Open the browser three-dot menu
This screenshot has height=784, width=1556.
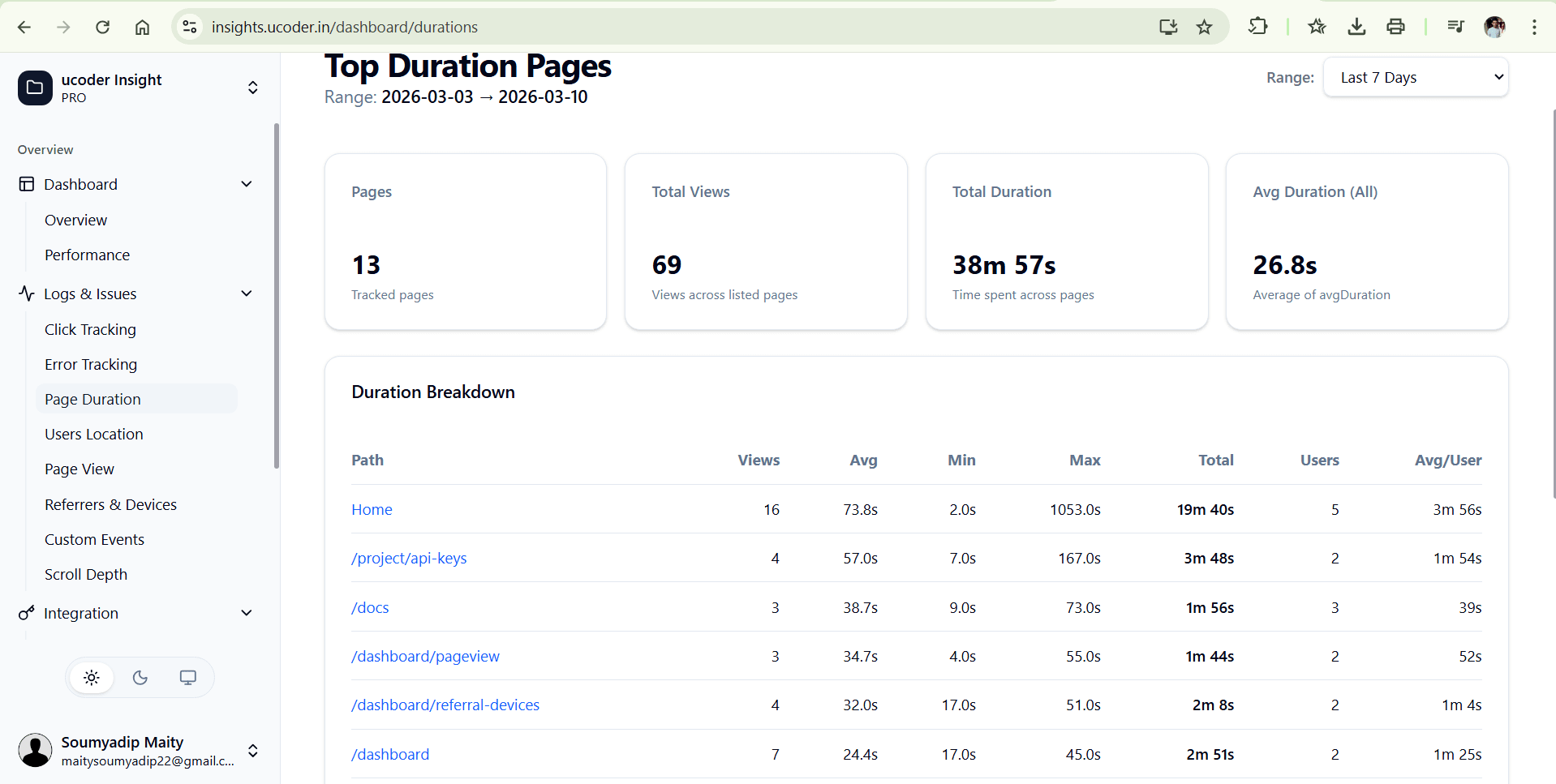[x=1534, y=27]
